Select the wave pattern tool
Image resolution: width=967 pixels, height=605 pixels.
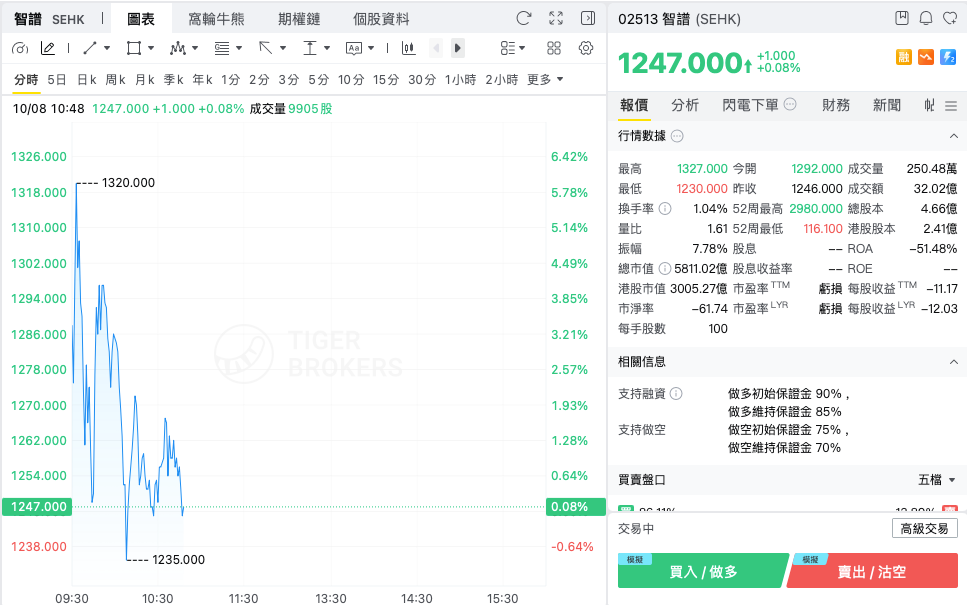[178, 48]
